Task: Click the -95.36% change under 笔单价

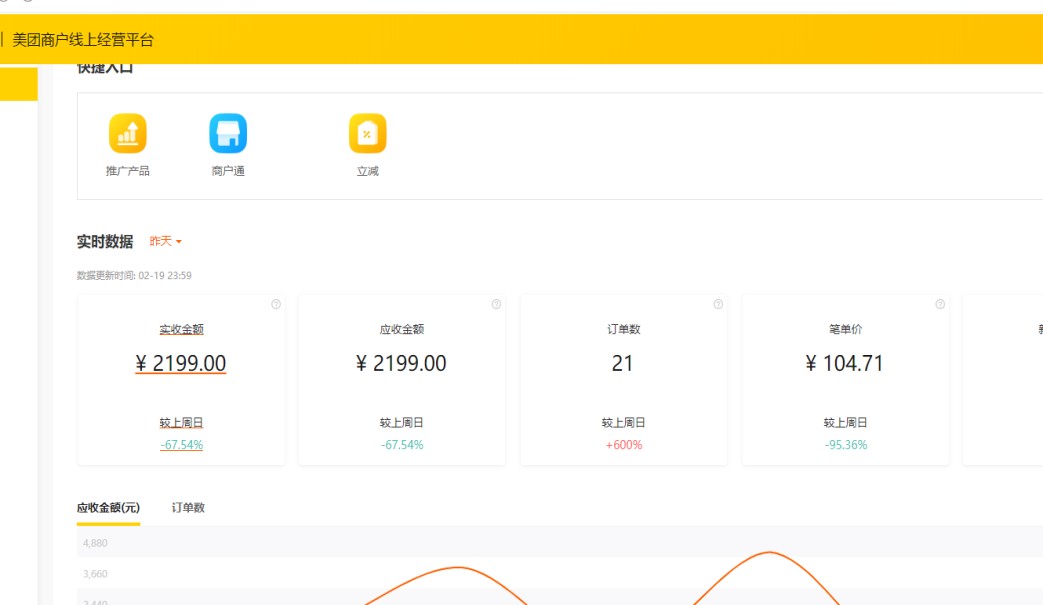Action: click(845, 445)
